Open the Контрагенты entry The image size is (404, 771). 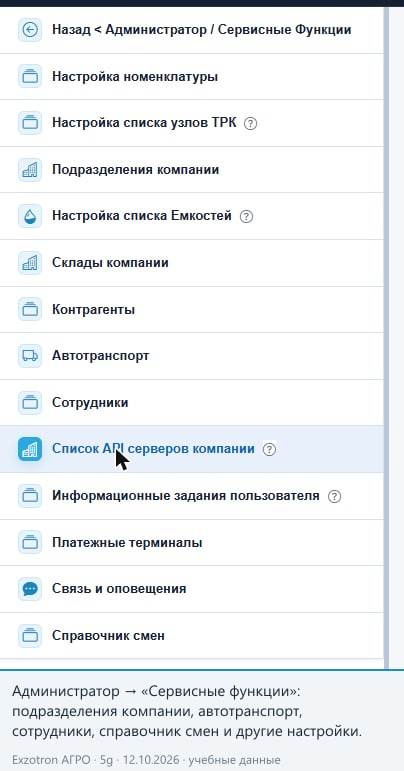point(192,309)
